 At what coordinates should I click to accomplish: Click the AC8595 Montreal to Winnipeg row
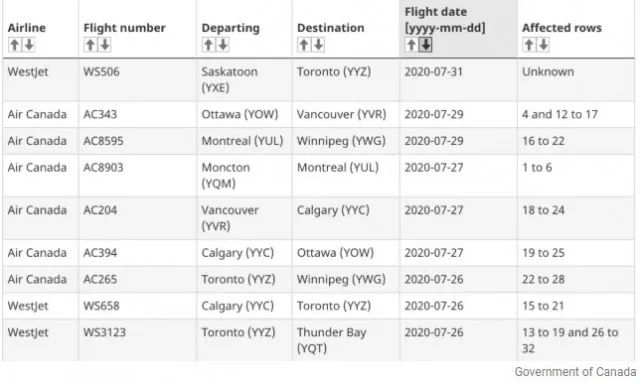[318, 141]
